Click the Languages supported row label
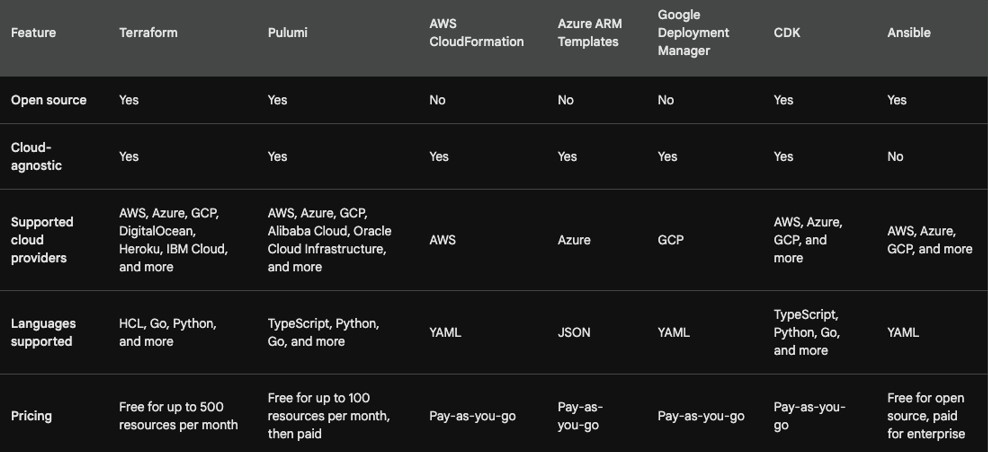 (42, 332)
